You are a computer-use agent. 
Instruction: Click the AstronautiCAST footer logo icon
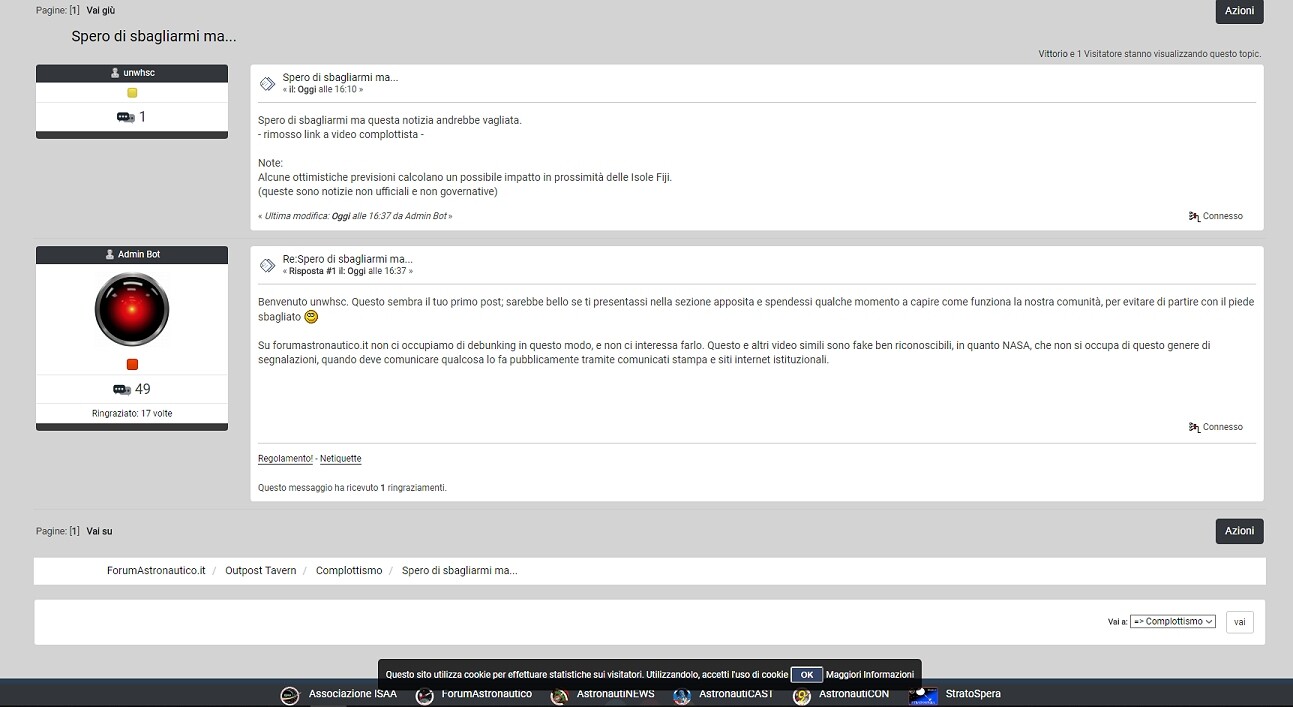[x=682, y=696]
